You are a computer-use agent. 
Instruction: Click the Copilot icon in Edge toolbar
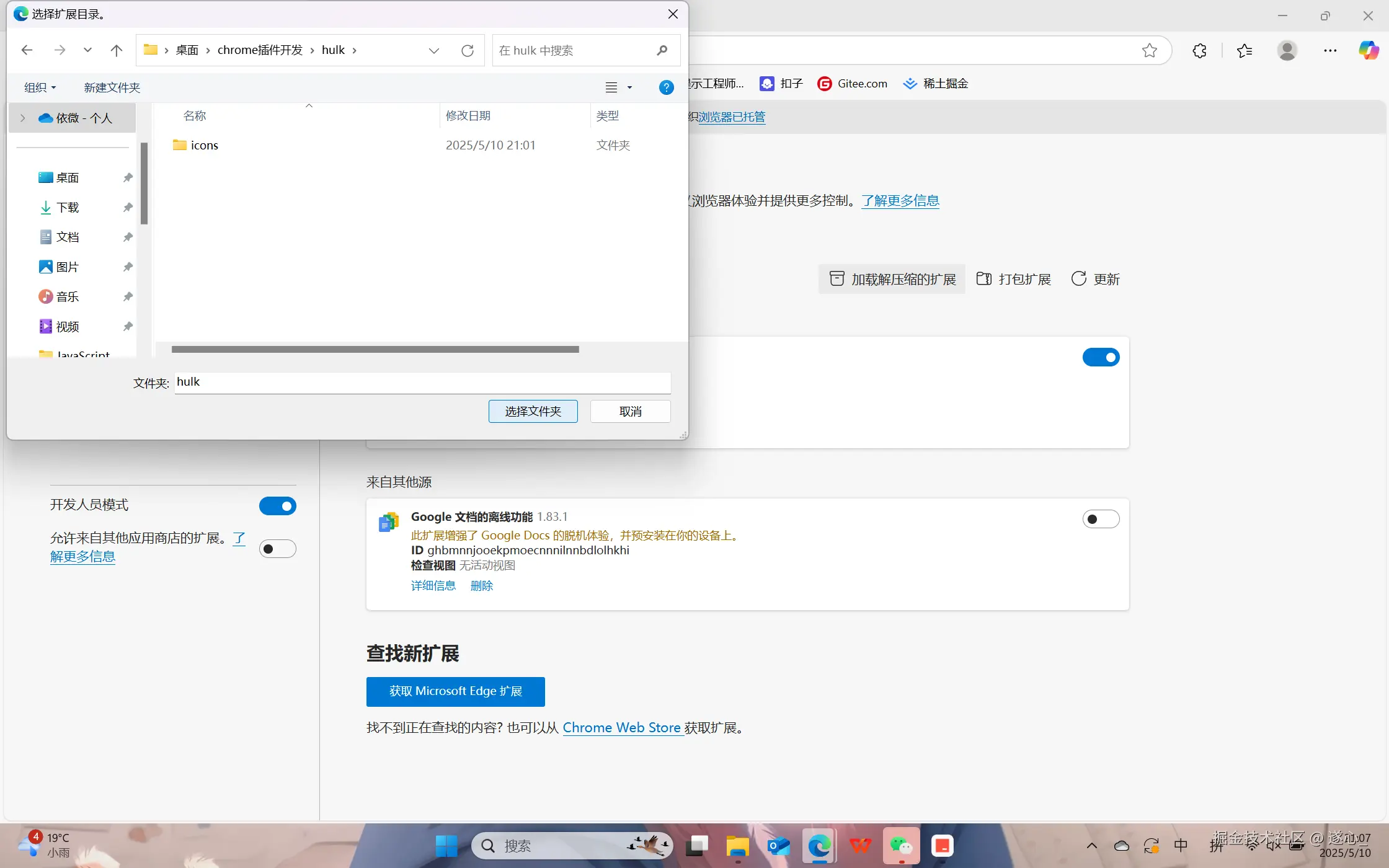(x=1369, y=50)
